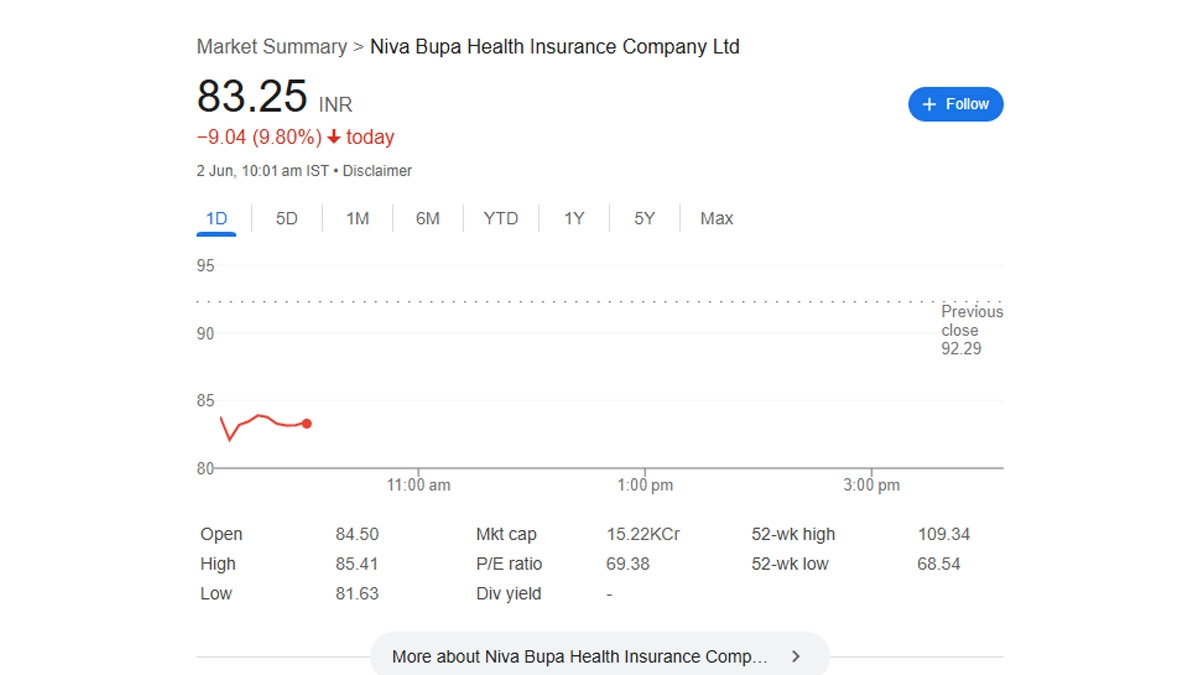Click the 83.25 stock price value

point(252,97)
